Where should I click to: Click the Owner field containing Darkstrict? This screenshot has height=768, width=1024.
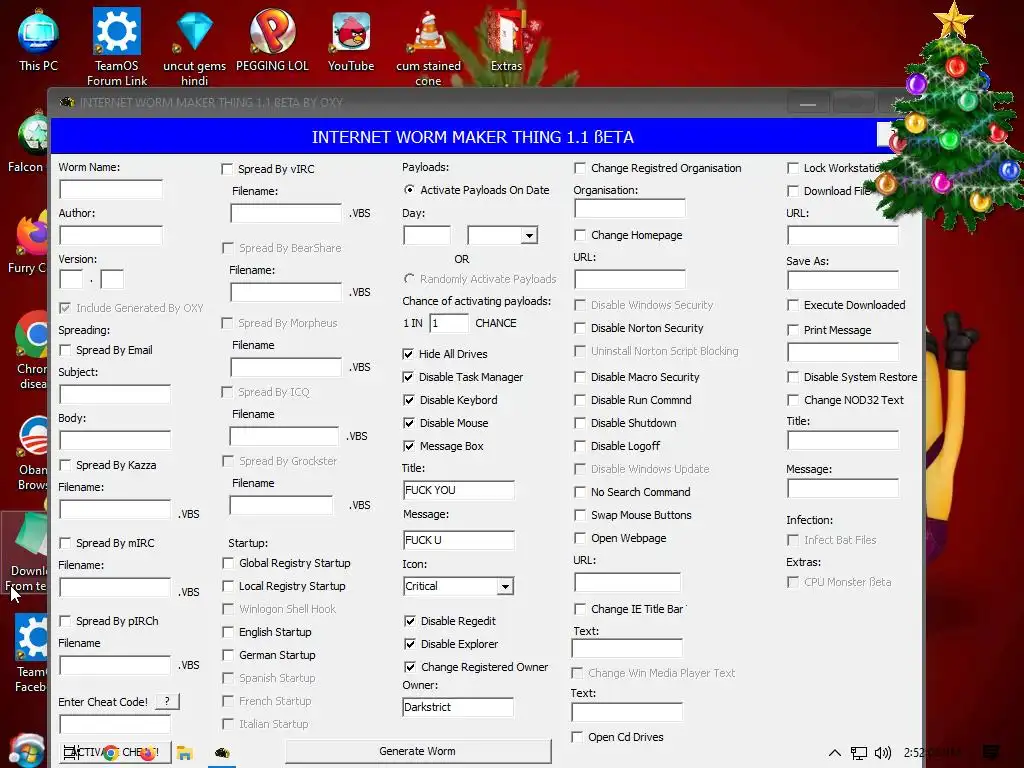458,707
